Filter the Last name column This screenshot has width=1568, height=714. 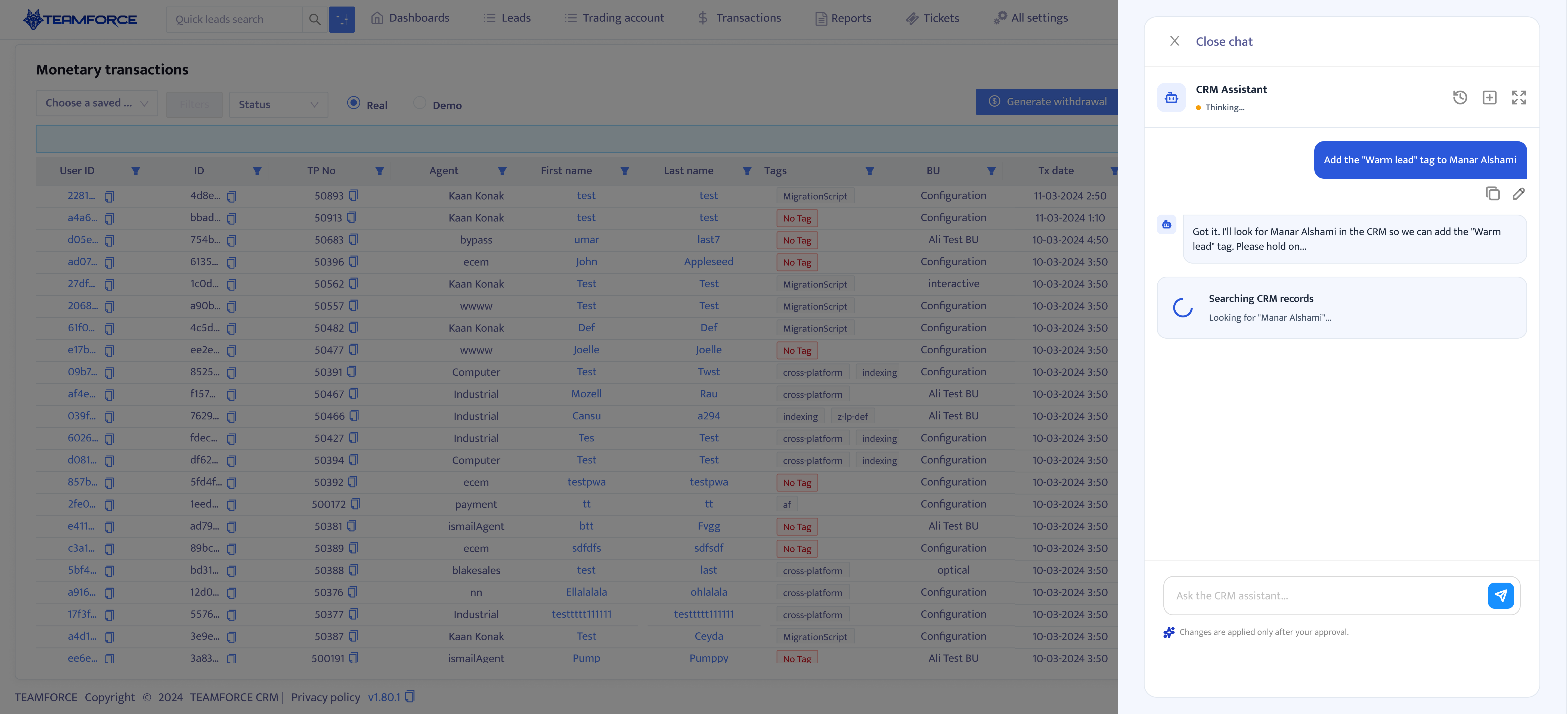point(747,171)
